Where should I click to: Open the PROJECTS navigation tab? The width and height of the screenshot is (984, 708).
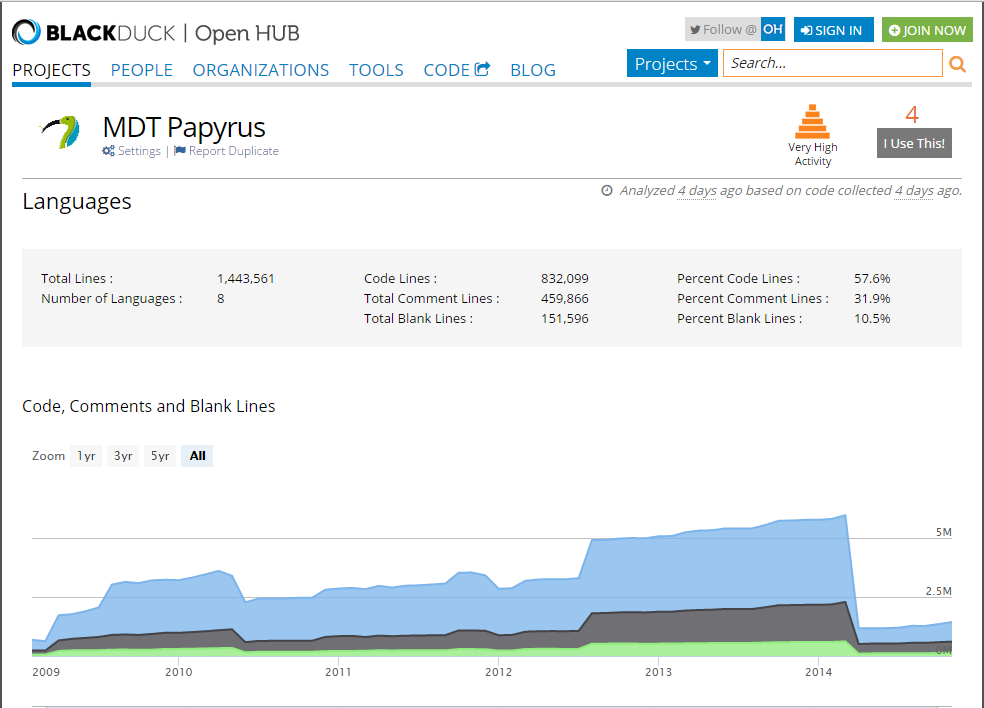(x=51, y=70)
